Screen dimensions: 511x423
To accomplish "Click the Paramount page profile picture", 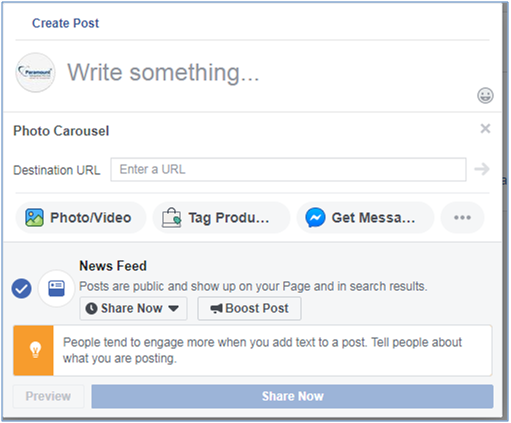I will click(35, 72).
